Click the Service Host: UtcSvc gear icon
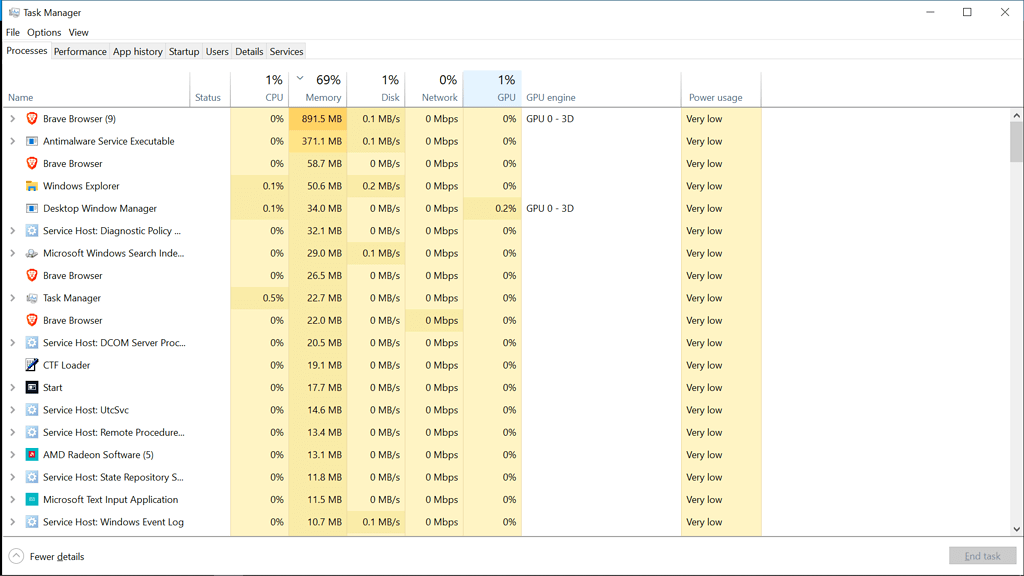Screen dimensions: 1024x576 32,410
